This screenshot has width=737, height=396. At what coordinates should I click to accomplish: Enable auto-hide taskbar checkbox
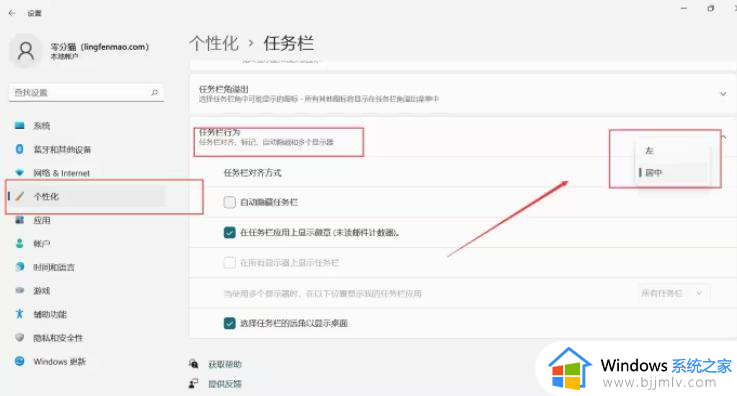point(229,202)
